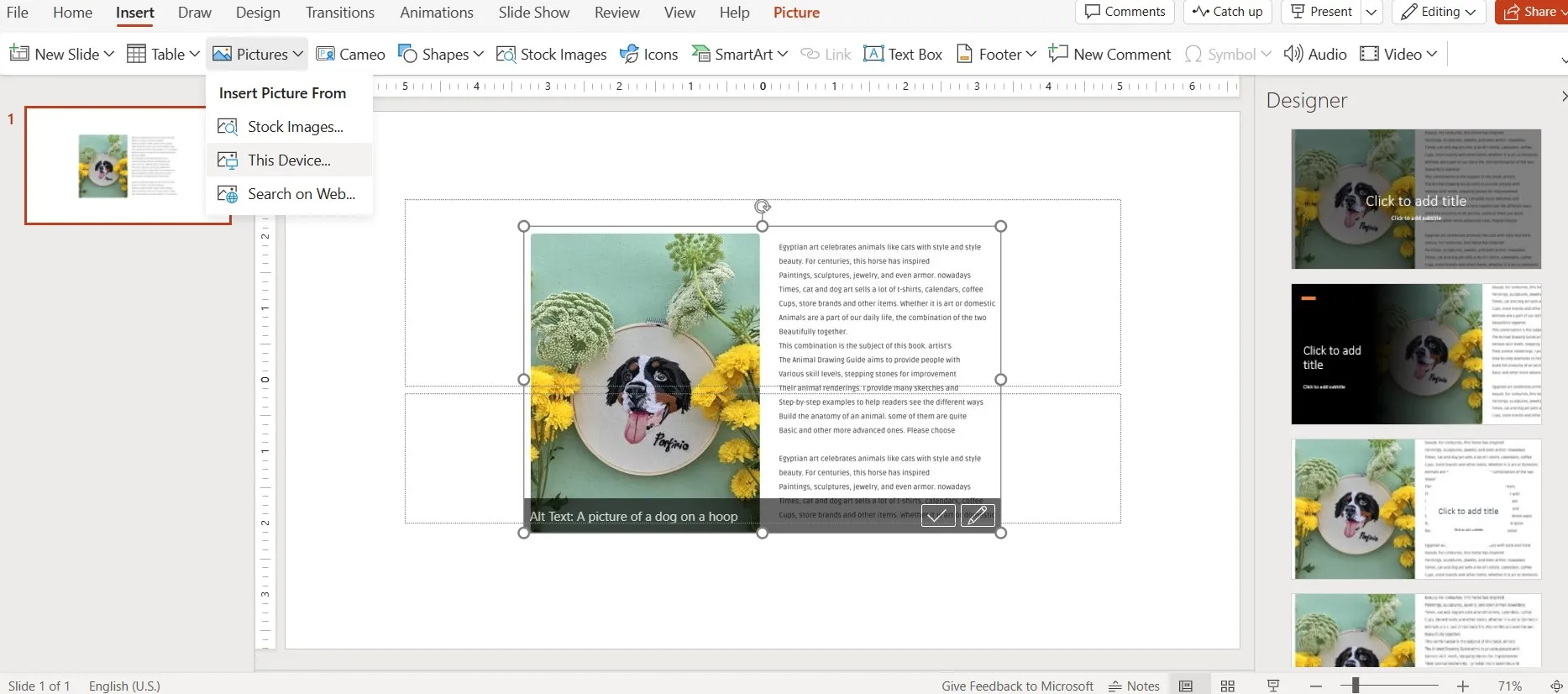
Task: Open the Editing mode dropdown
Action: point(1440,12)
